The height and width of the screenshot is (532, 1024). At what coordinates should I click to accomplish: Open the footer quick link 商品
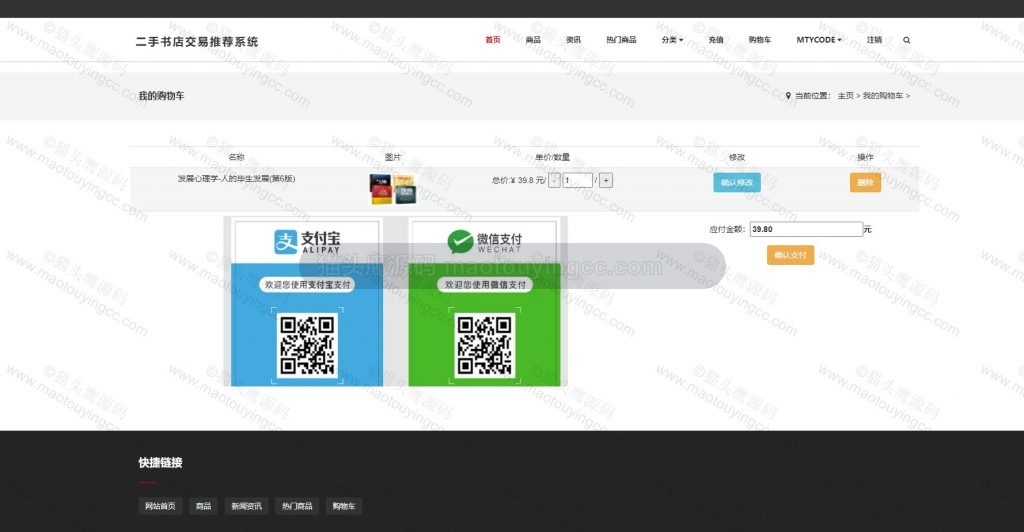pos(204,506)
